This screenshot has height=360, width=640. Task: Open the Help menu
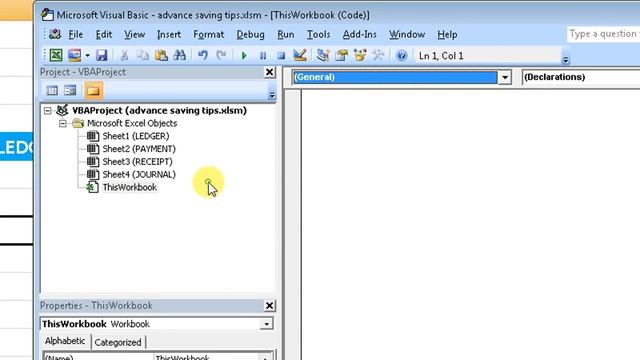tap(447, 35)
